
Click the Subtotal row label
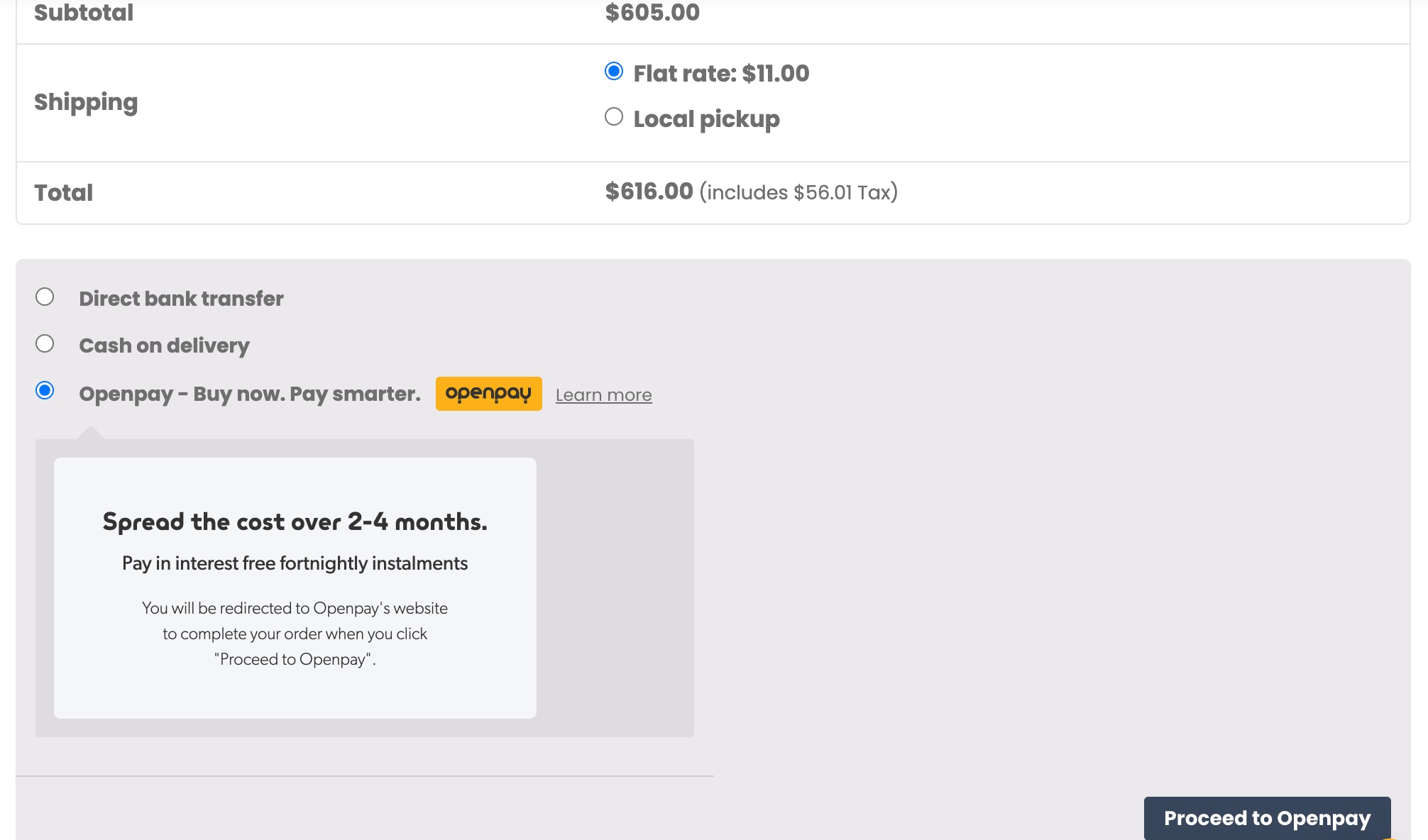(83, 11)
